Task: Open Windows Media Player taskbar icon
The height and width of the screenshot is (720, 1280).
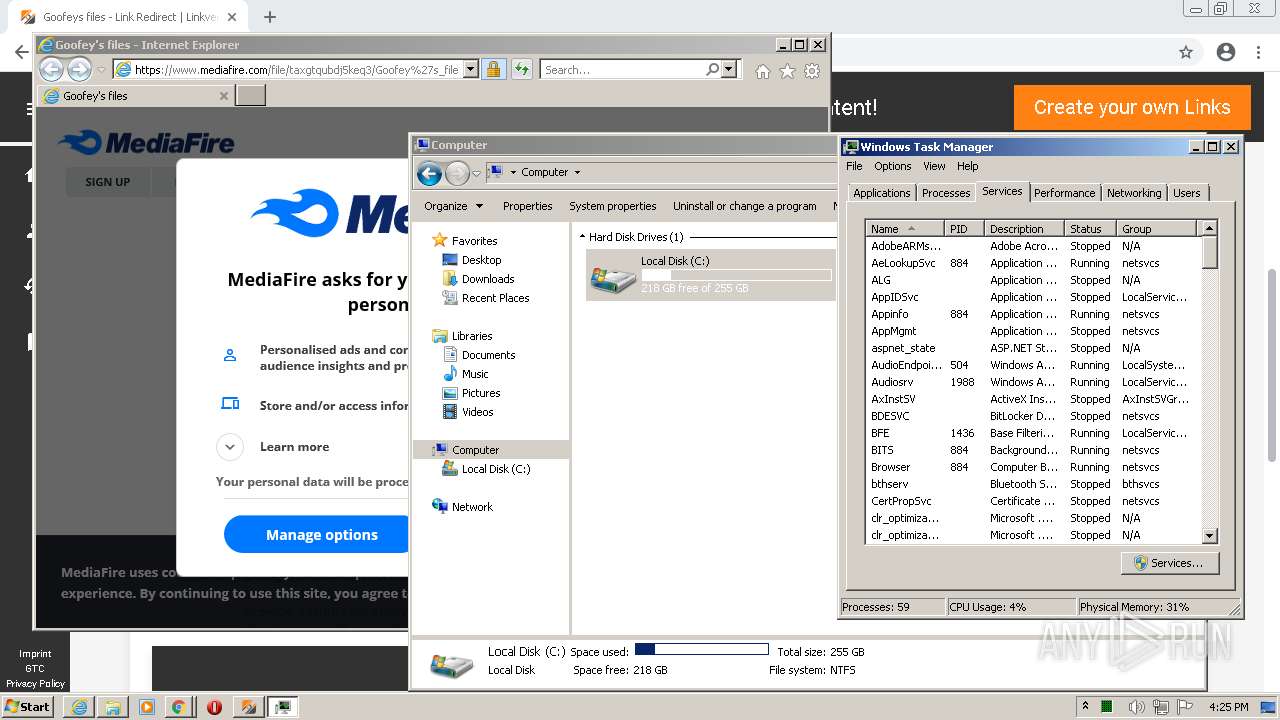Action: [x=146, y=707]
